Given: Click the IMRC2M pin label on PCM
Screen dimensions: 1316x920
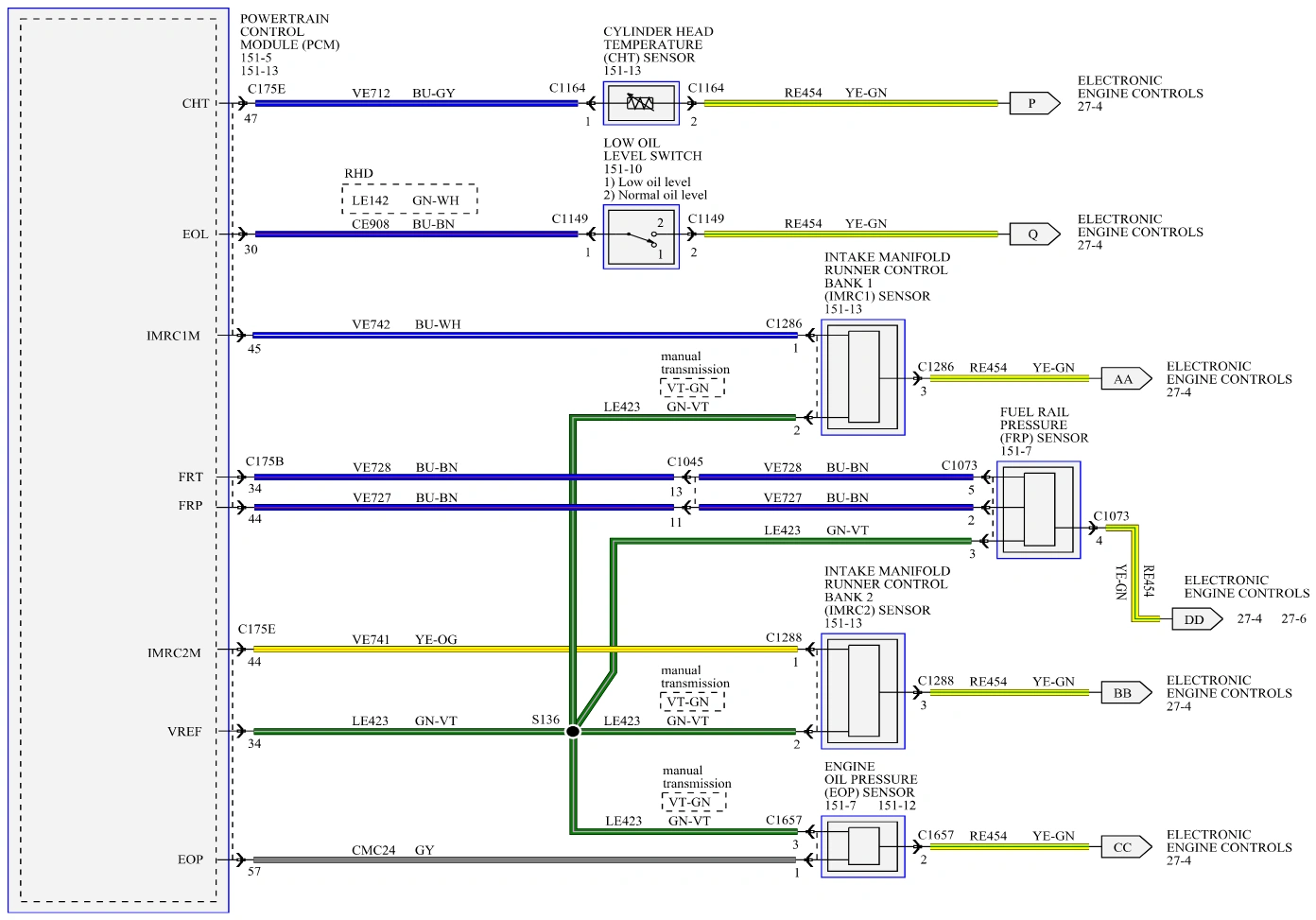Looking at the screenshot, I should point(174,652).
